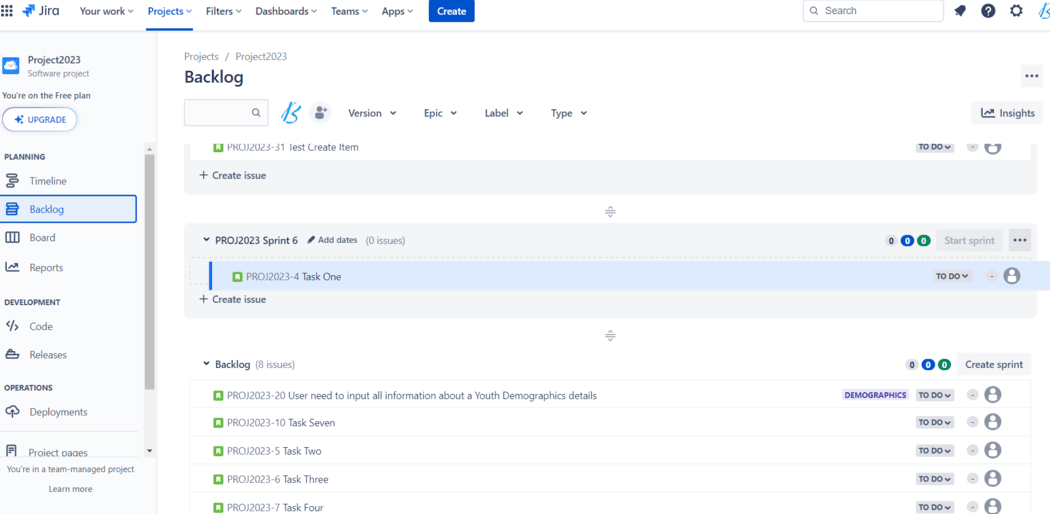Open the app switcher grid icon

(x=7, y=11)
